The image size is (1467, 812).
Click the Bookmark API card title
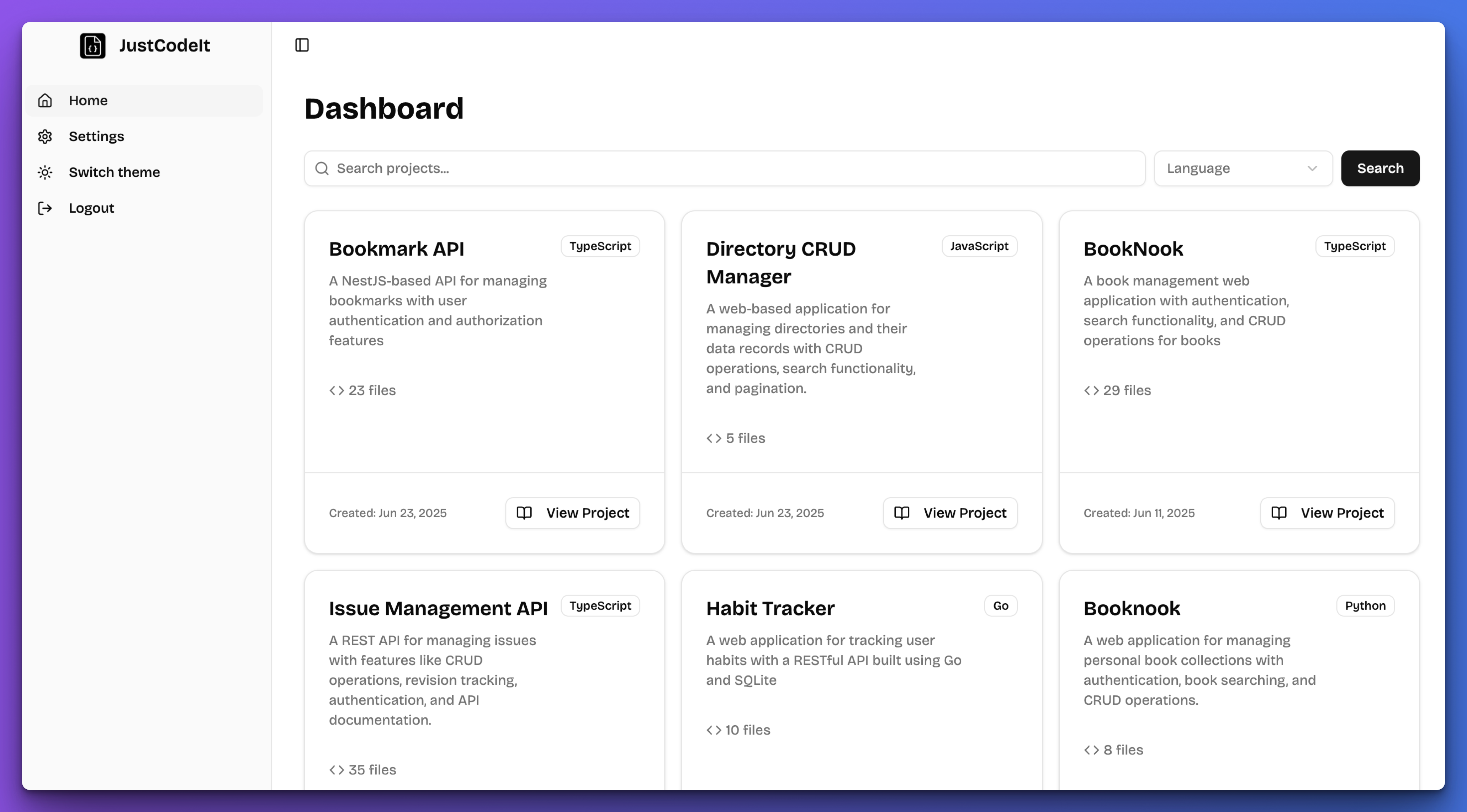pyautogui.click(x=396, y=249)
